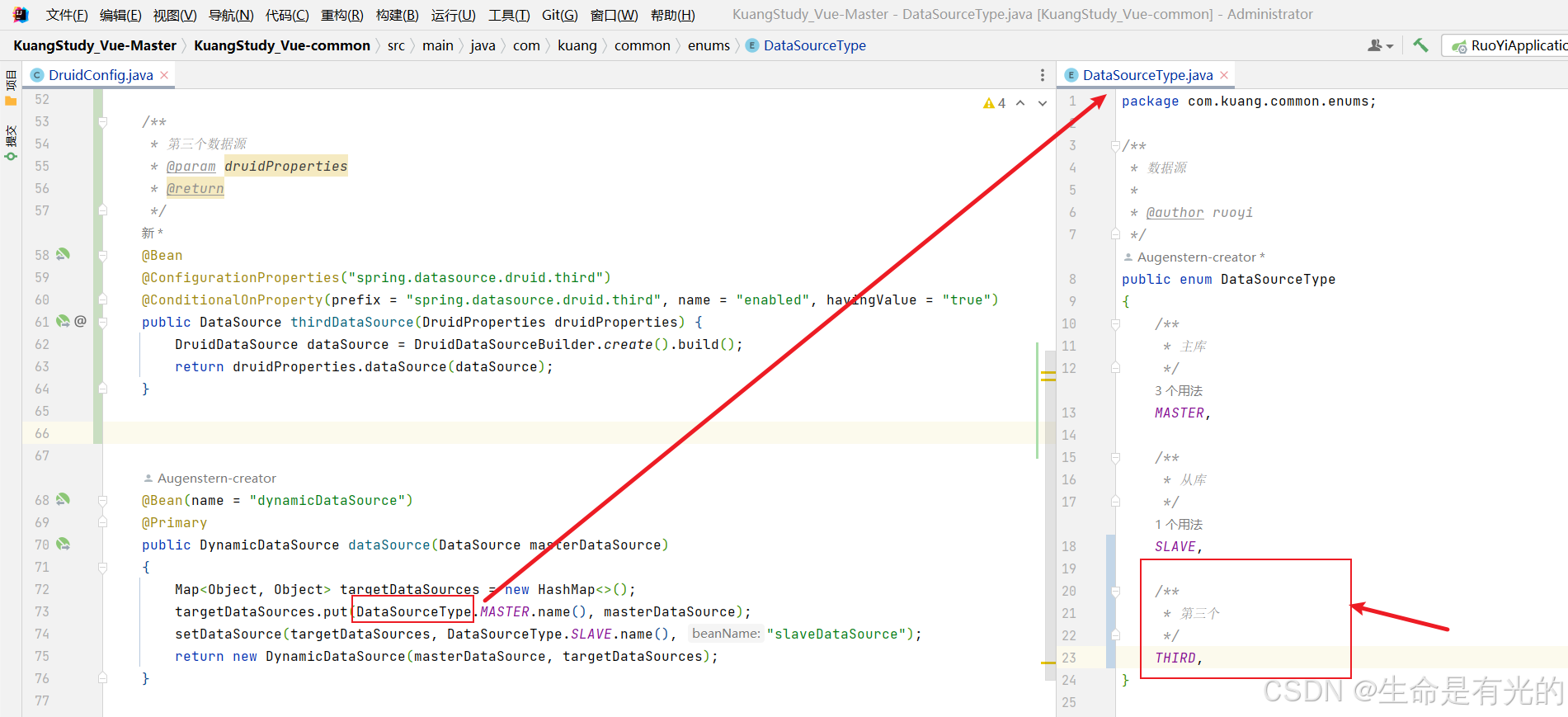Screen dimensions: 1568x717
Task: Click the green hammer Build Project icon
Action: (1420, 45)
